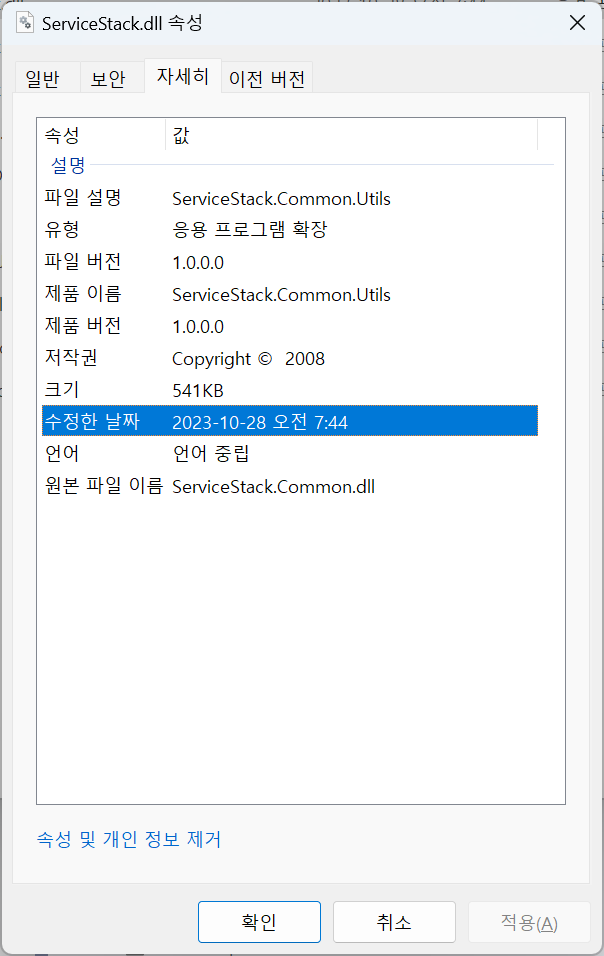Click the 속성 column header
The height and width of the screenshot is (956, 604).
(x=101, y=135)
